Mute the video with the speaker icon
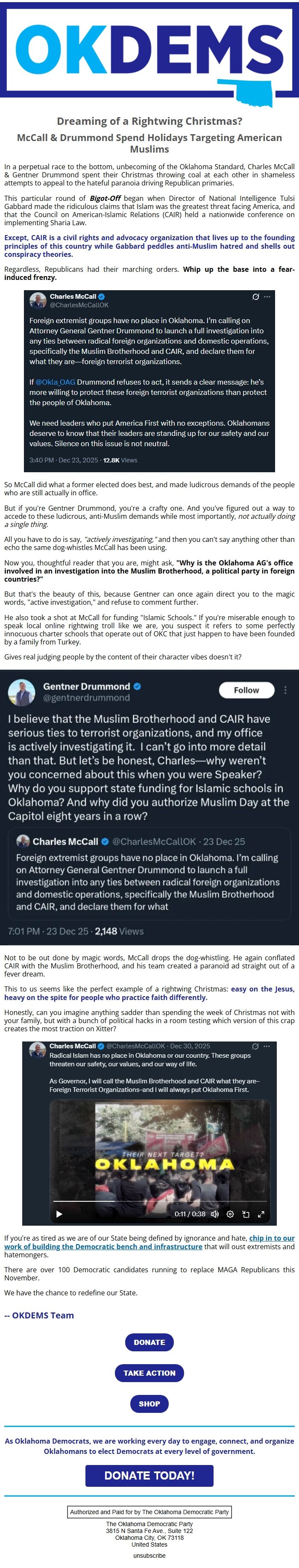 [x=214, y=1214]
